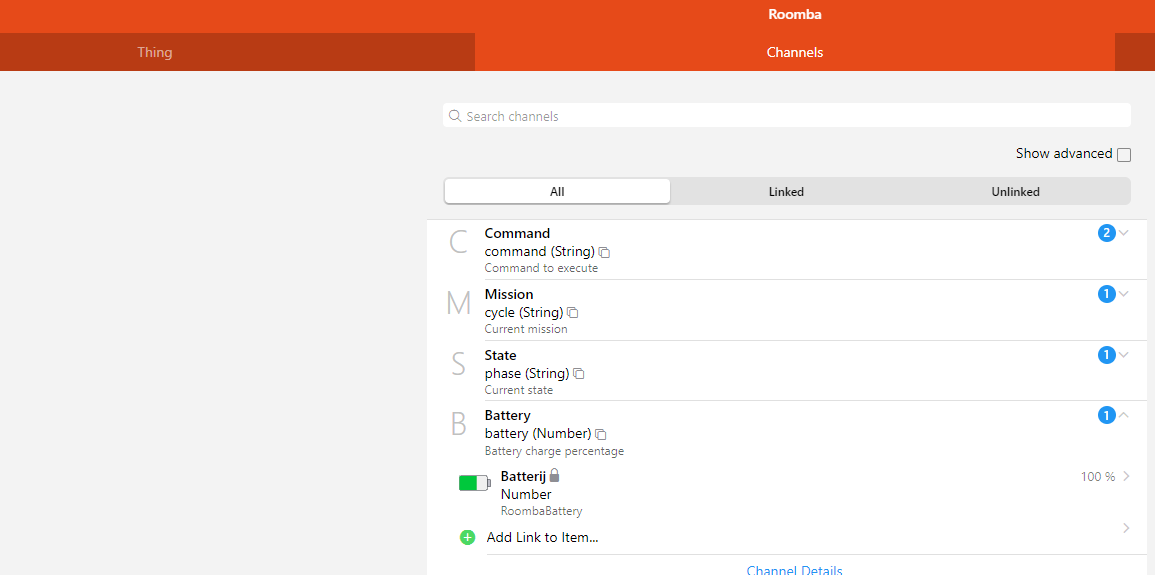Filter channels by Unlinked
The image size is (1155, 575).
coord(1015,191)
